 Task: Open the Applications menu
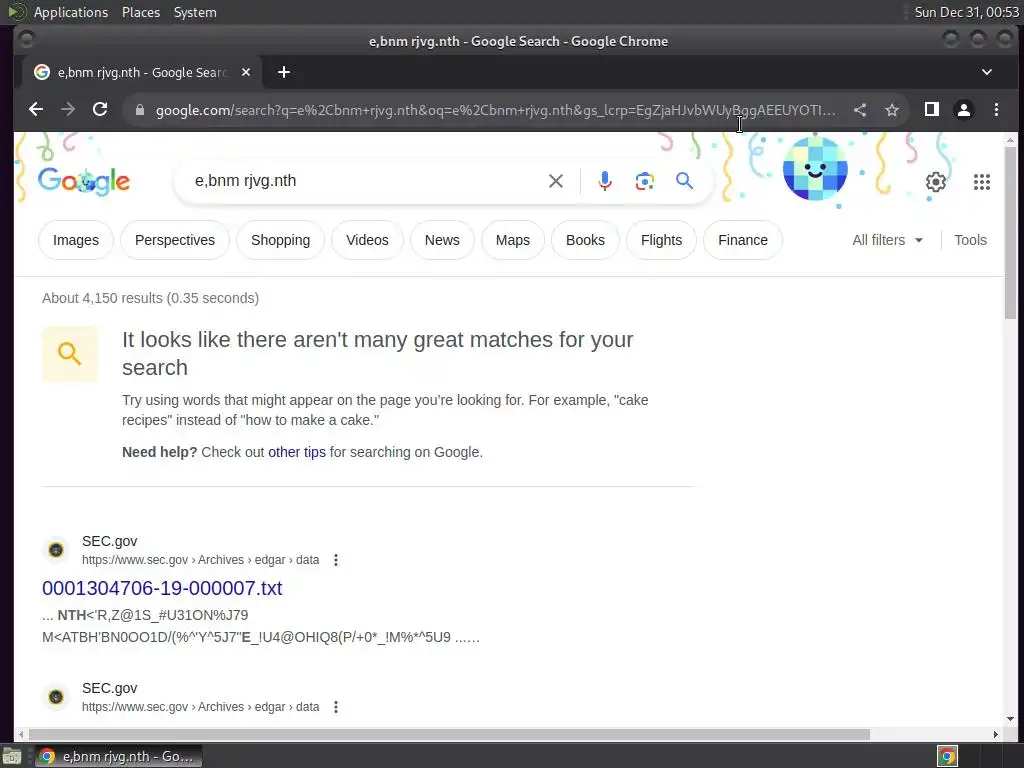coord(71,12)
